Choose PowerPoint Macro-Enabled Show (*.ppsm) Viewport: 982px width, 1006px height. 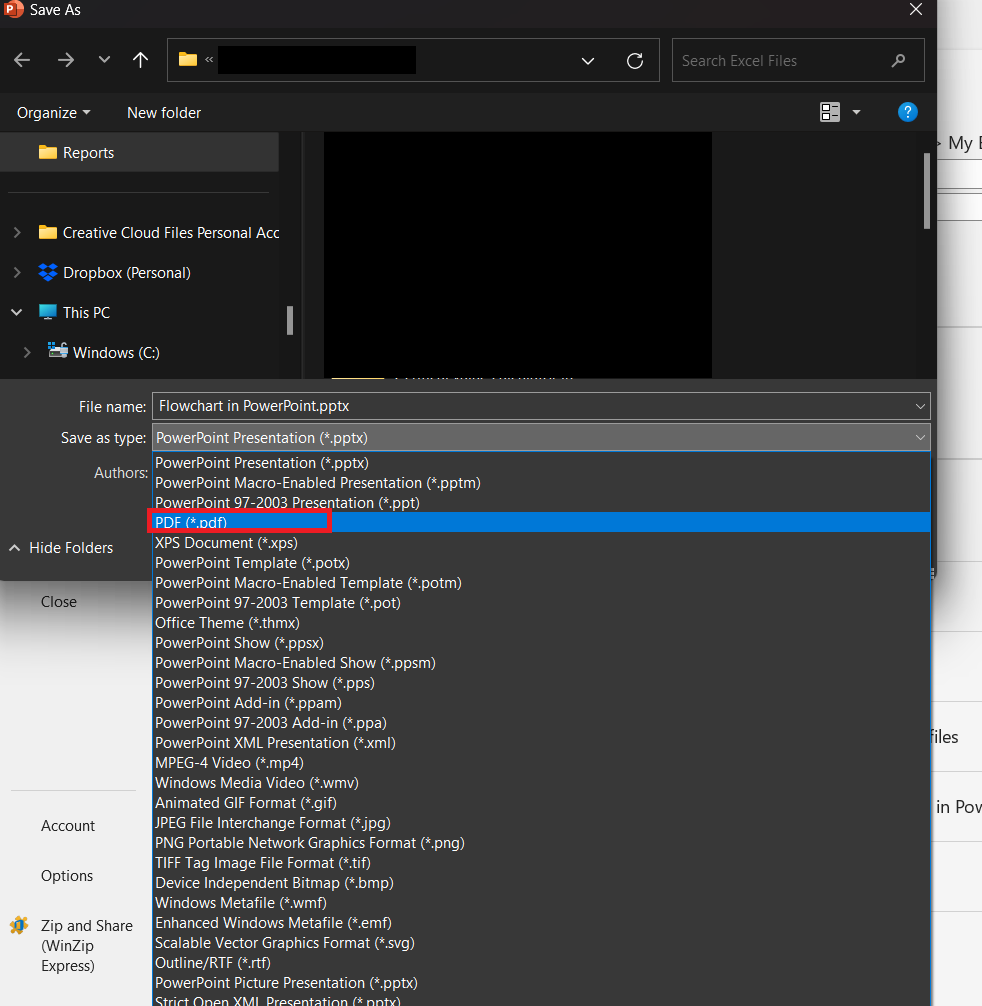click(541, 663)
